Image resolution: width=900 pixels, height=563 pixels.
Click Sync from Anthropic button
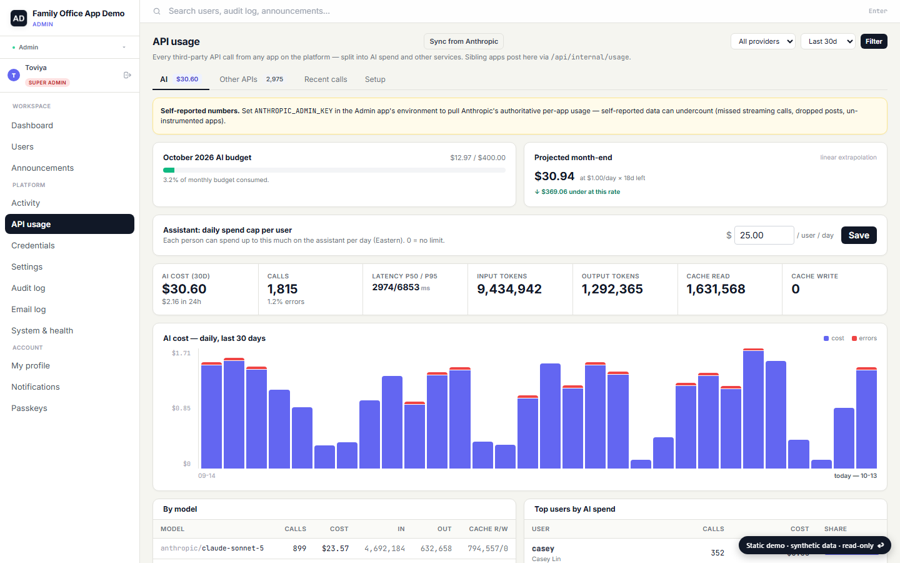tap(463, 41)
